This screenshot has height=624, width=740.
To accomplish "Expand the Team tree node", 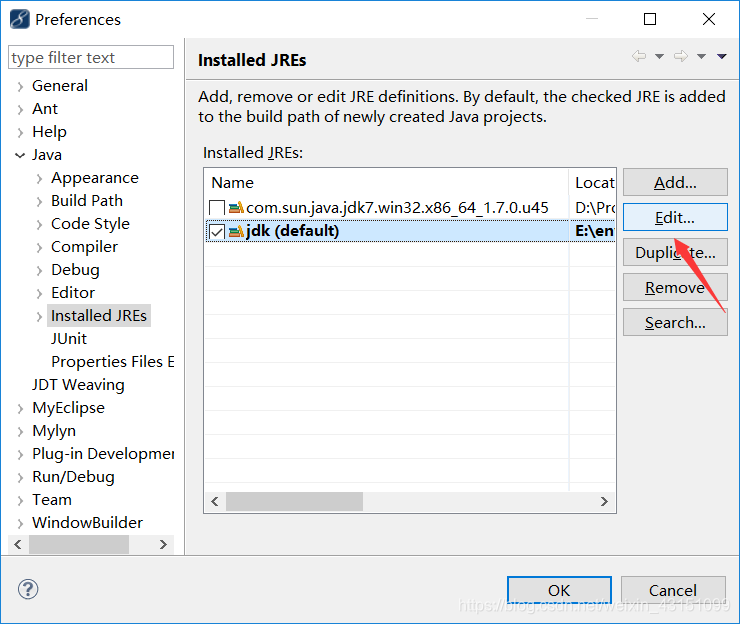I will pos(20,500).
